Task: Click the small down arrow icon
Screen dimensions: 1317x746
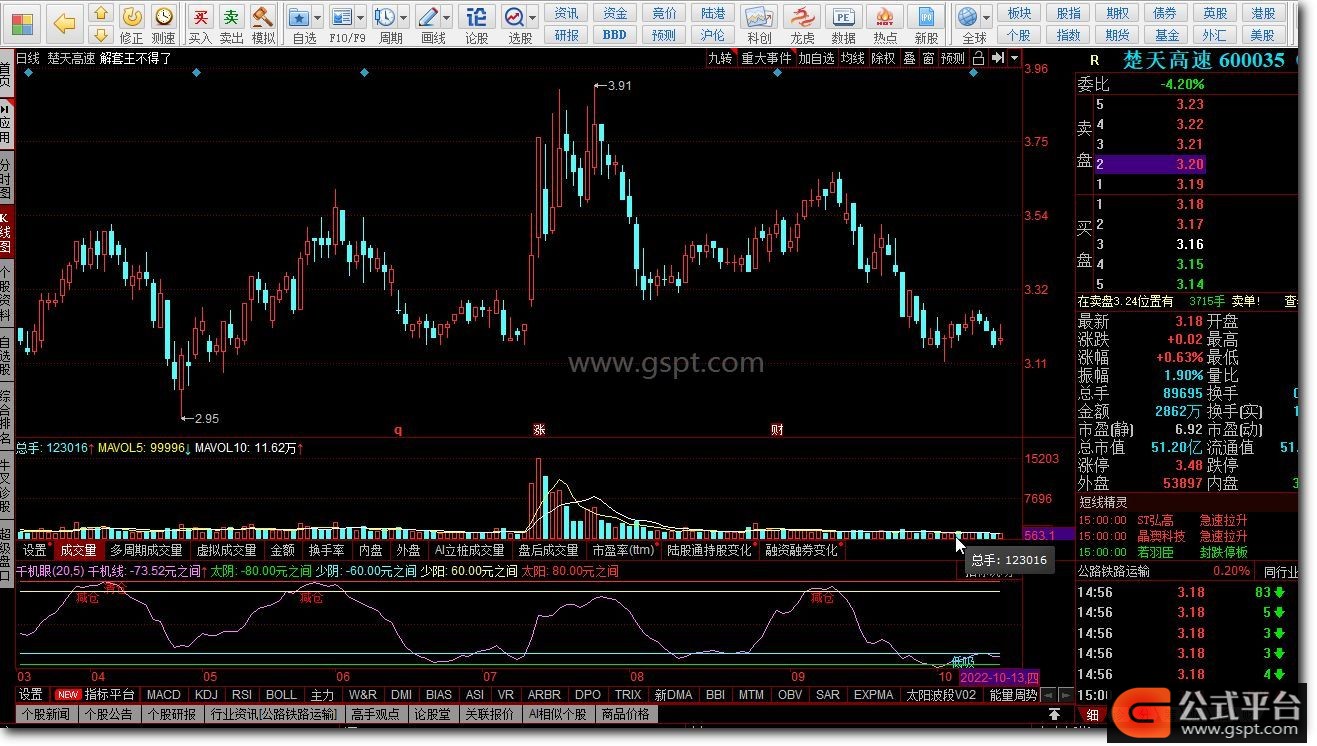Action: point(100,35)
